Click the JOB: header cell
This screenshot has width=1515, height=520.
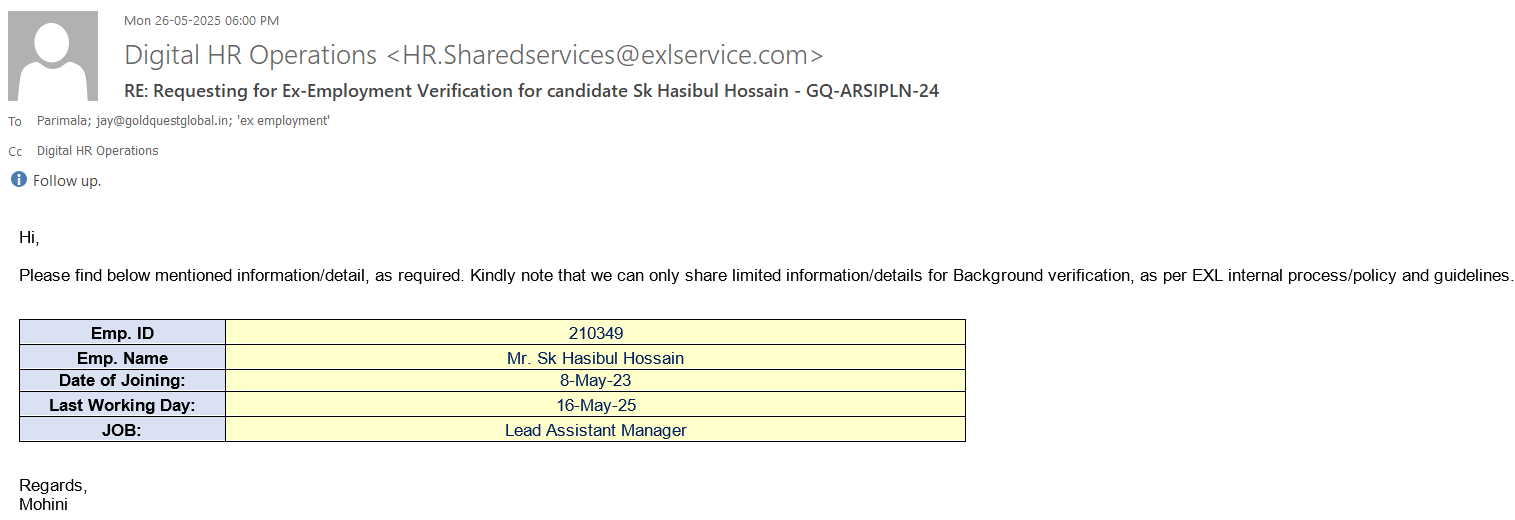pos(122,430)
